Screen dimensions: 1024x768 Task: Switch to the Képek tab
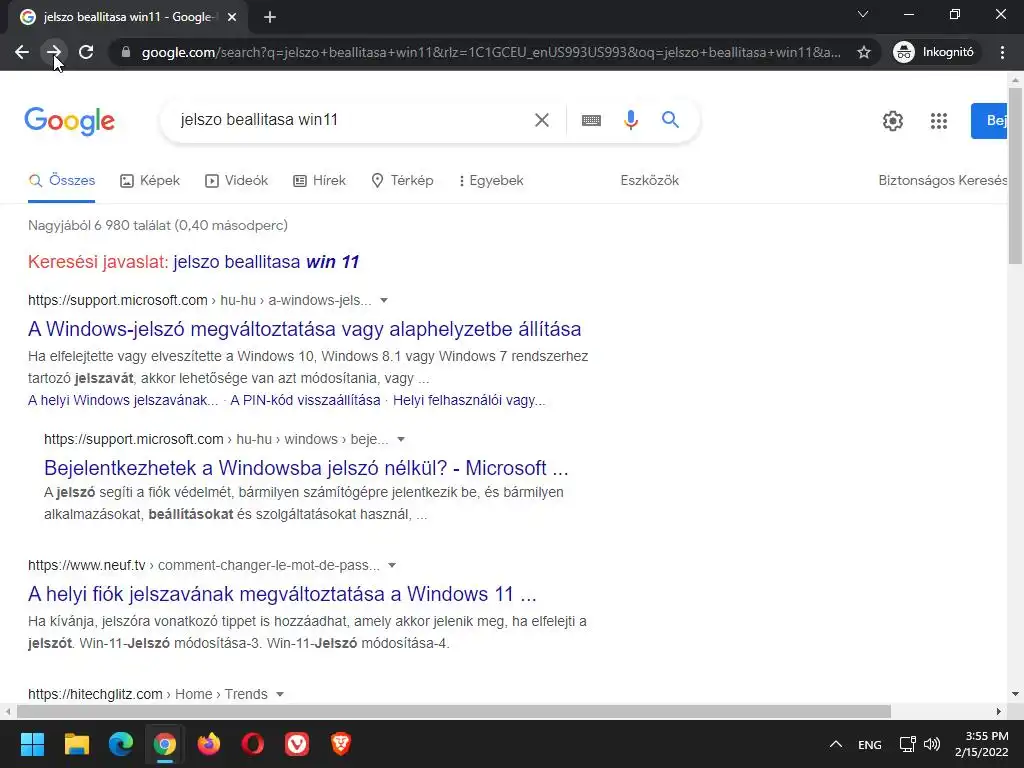(x=150, y=181)
